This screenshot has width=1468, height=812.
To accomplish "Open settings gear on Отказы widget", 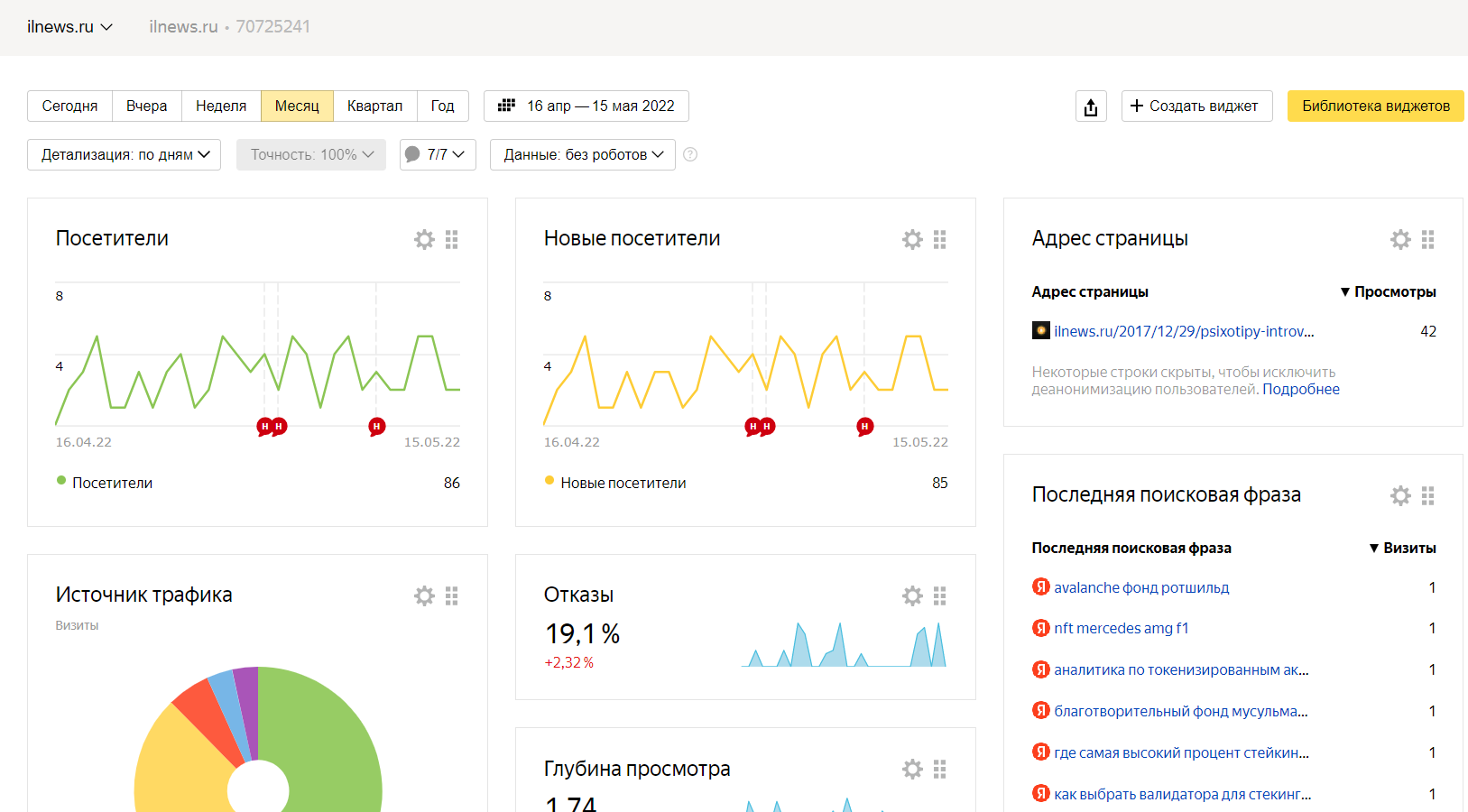I will pyautogui.click(x=912, y=595).
